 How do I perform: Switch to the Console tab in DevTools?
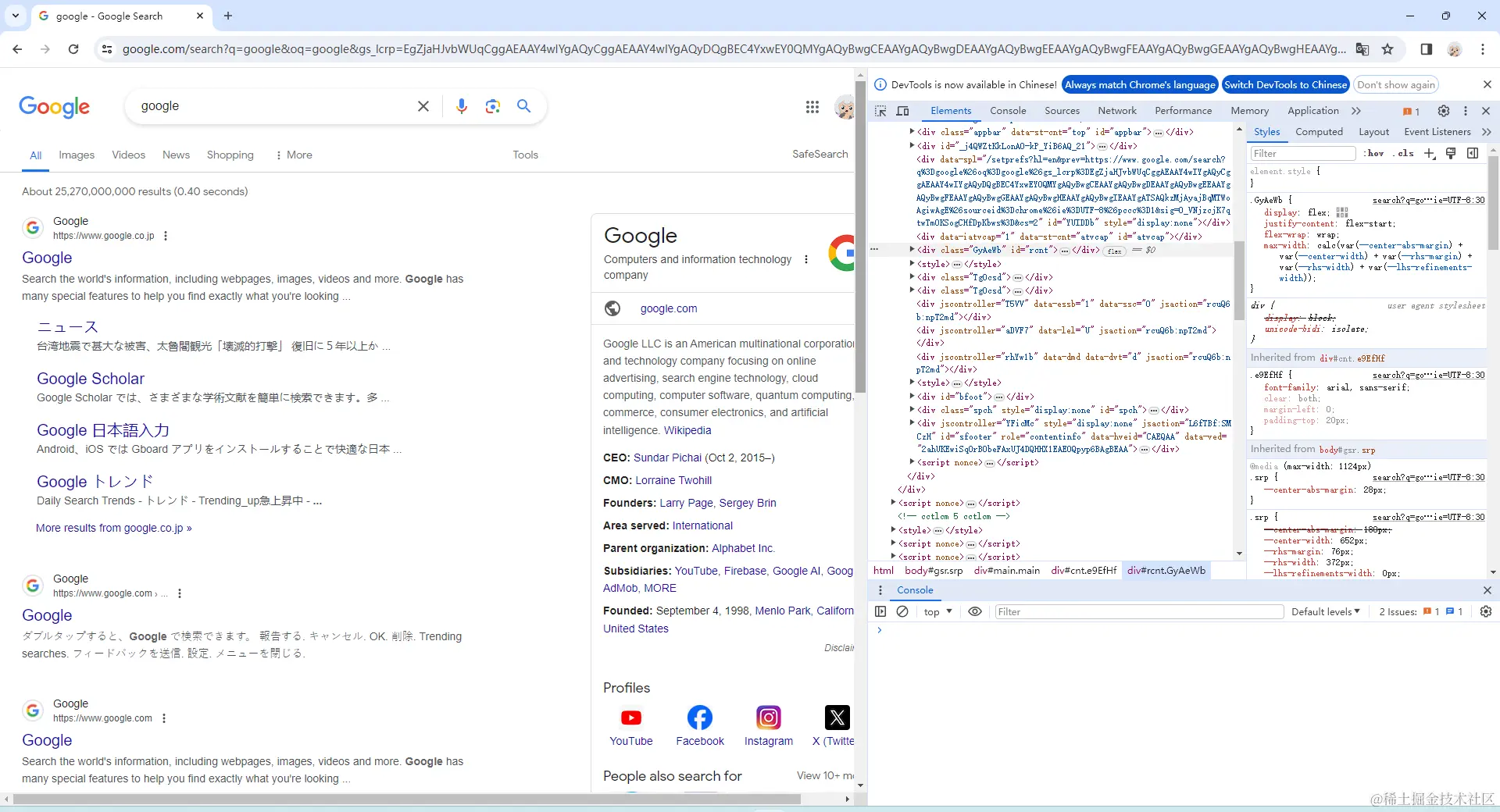(x=1008, y=111)
